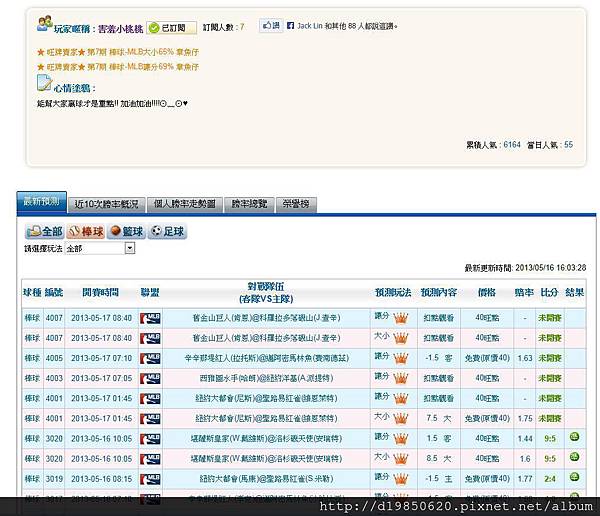Click crown icon in game 3019 row

[x=401, y=479]
